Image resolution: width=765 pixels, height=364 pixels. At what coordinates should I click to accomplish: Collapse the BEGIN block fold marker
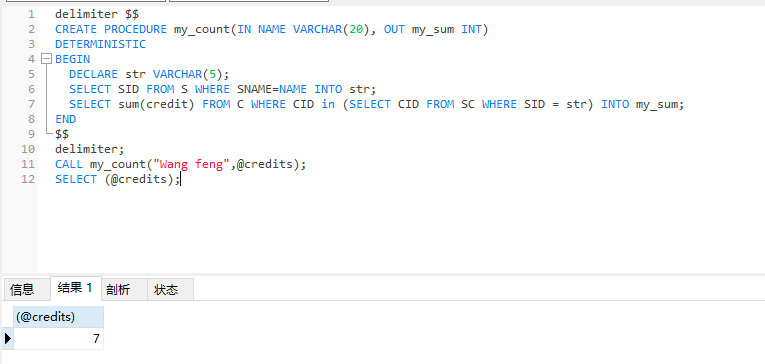coord(46,59)
